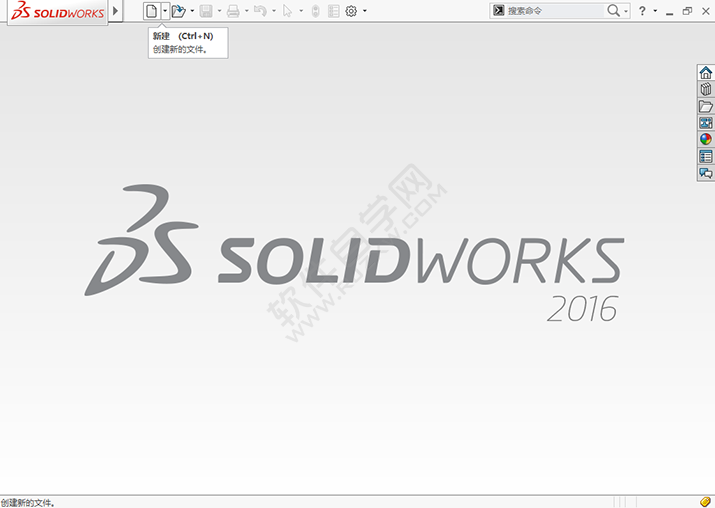This screenshot has width=715, height=508.
Task: Open the Design Library books tab
Action: (705, 89)
